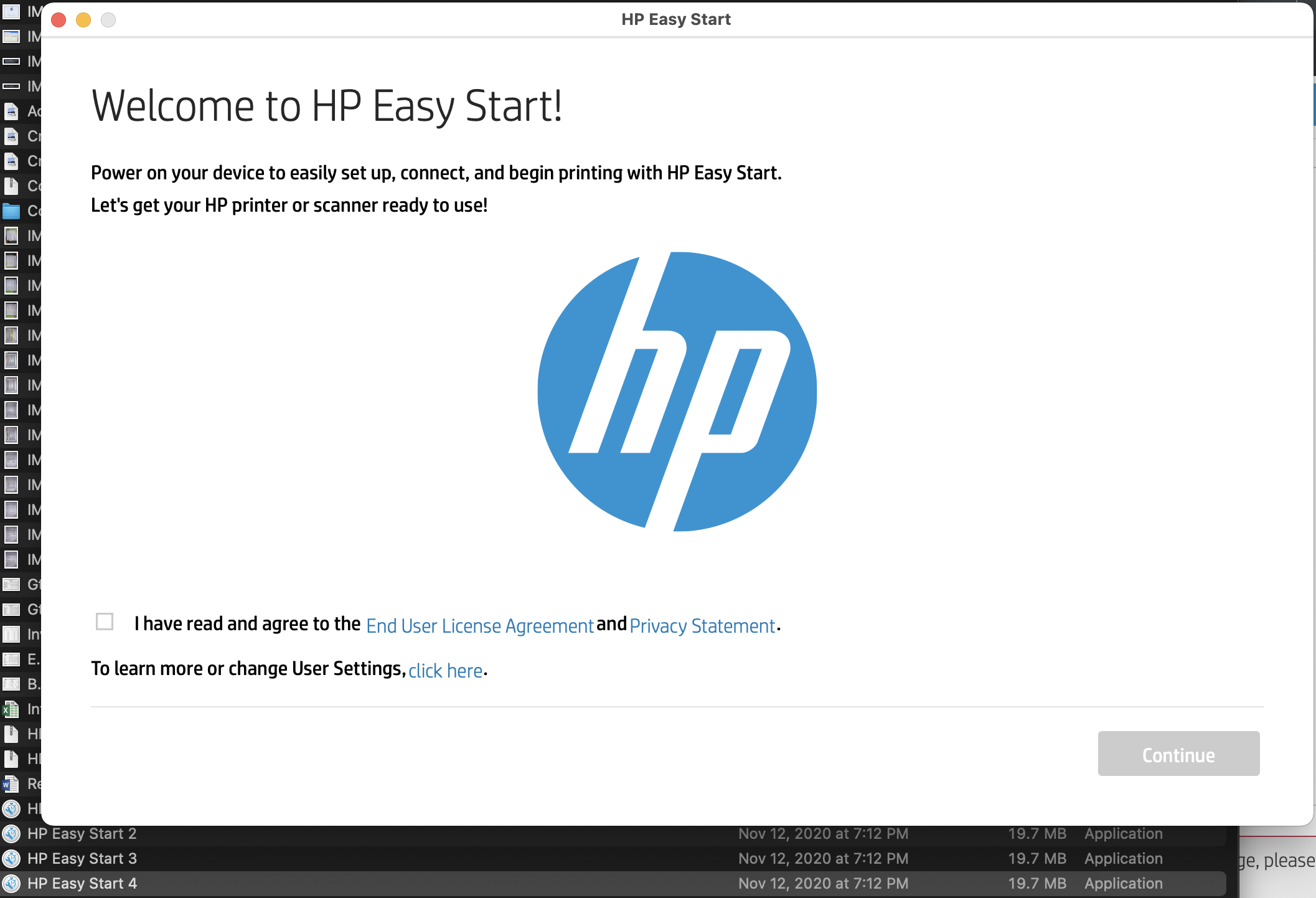Click the Application kind of HP Easy Start 4
1316x898 pixels.
point(1124,884)
